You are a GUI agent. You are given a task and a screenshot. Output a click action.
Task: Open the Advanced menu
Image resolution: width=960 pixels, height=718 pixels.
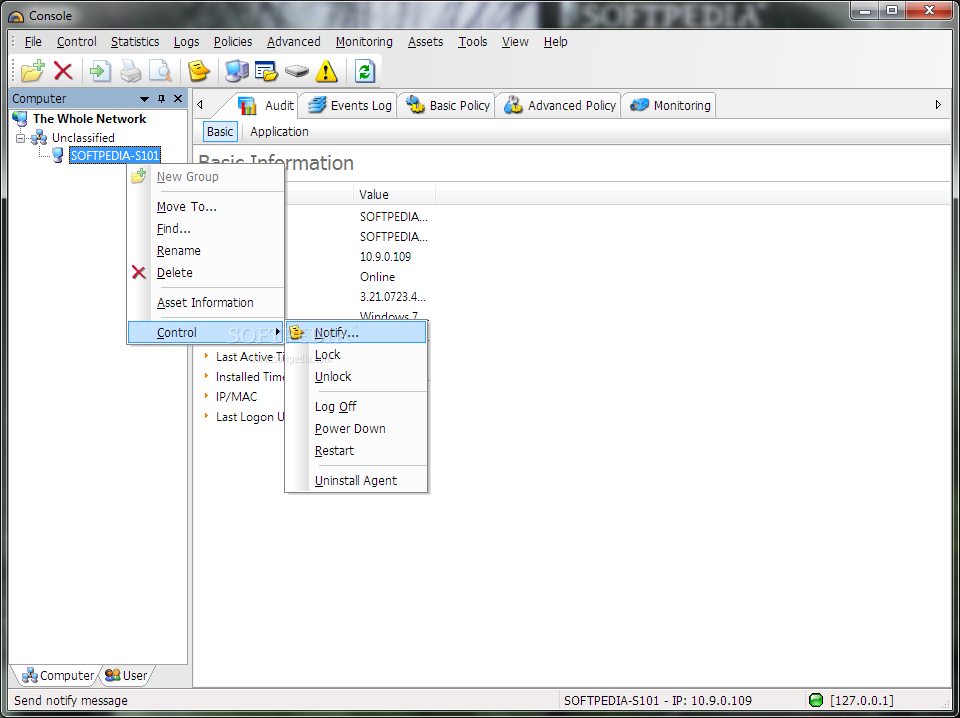(x=293, y=42)
